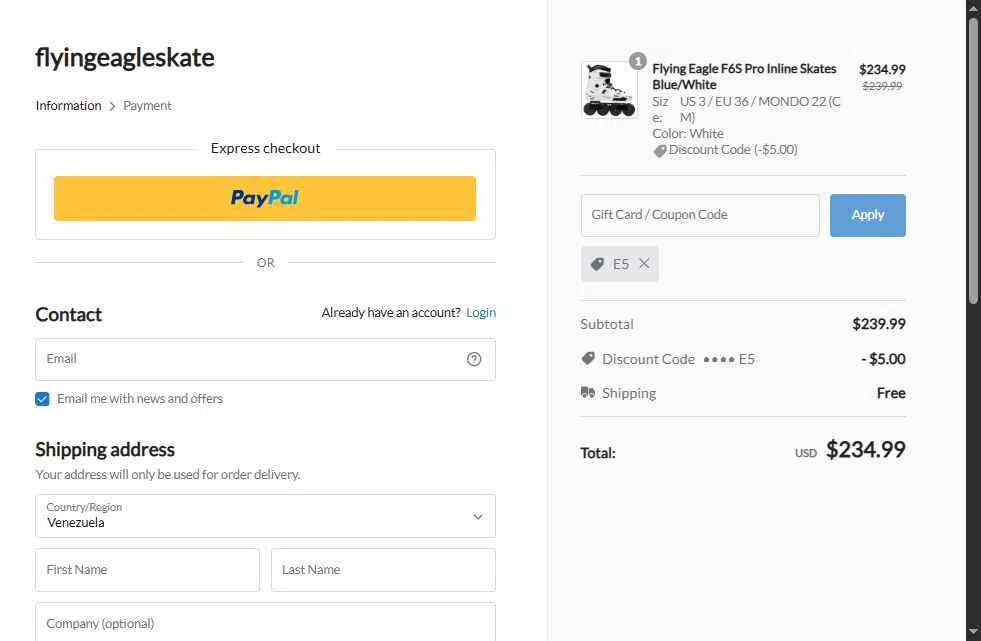Click the strikethrough $239.99 price

pyautogui.click(x=882, y=86)
